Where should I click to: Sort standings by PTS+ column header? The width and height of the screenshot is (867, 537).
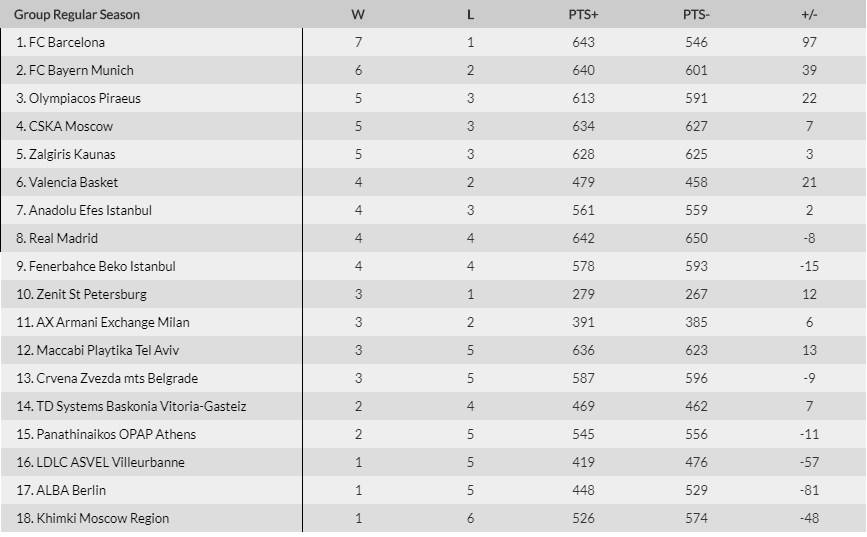[x=583, y=14]
